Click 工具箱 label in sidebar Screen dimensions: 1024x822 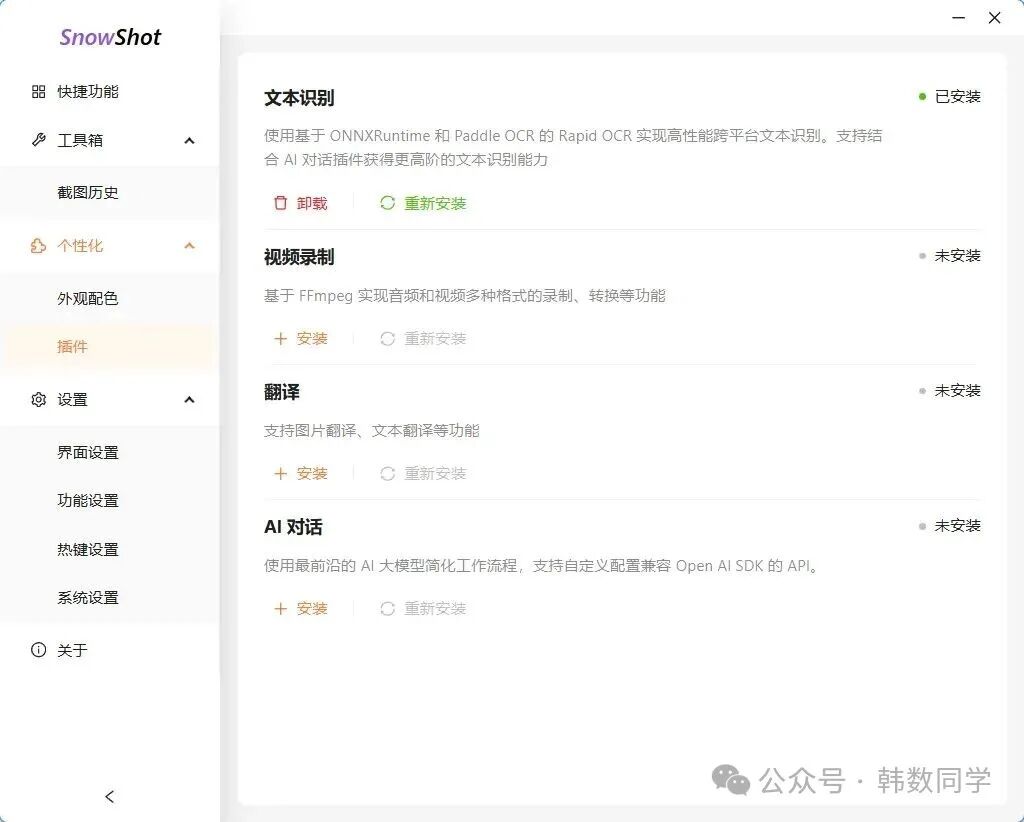click(x=80, y=140)
